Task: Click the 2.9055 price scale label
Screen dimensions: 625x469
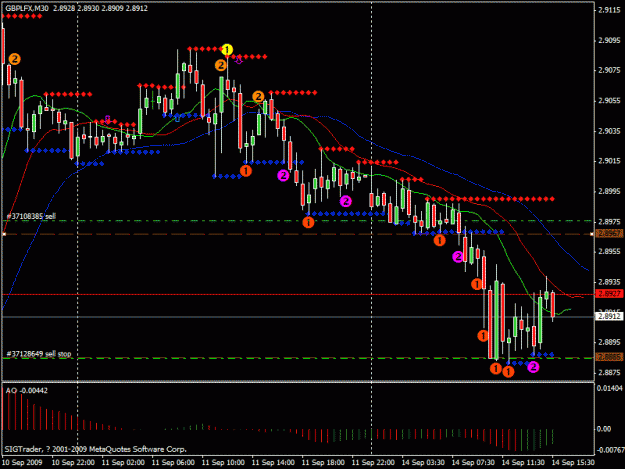Action: [609, 101]
